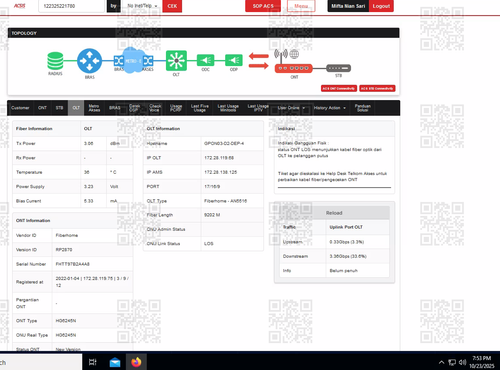This screenshot has width=500, height=370.
Task: Click the RADIUS database icon in topology
Action: (x=55, y=61)
